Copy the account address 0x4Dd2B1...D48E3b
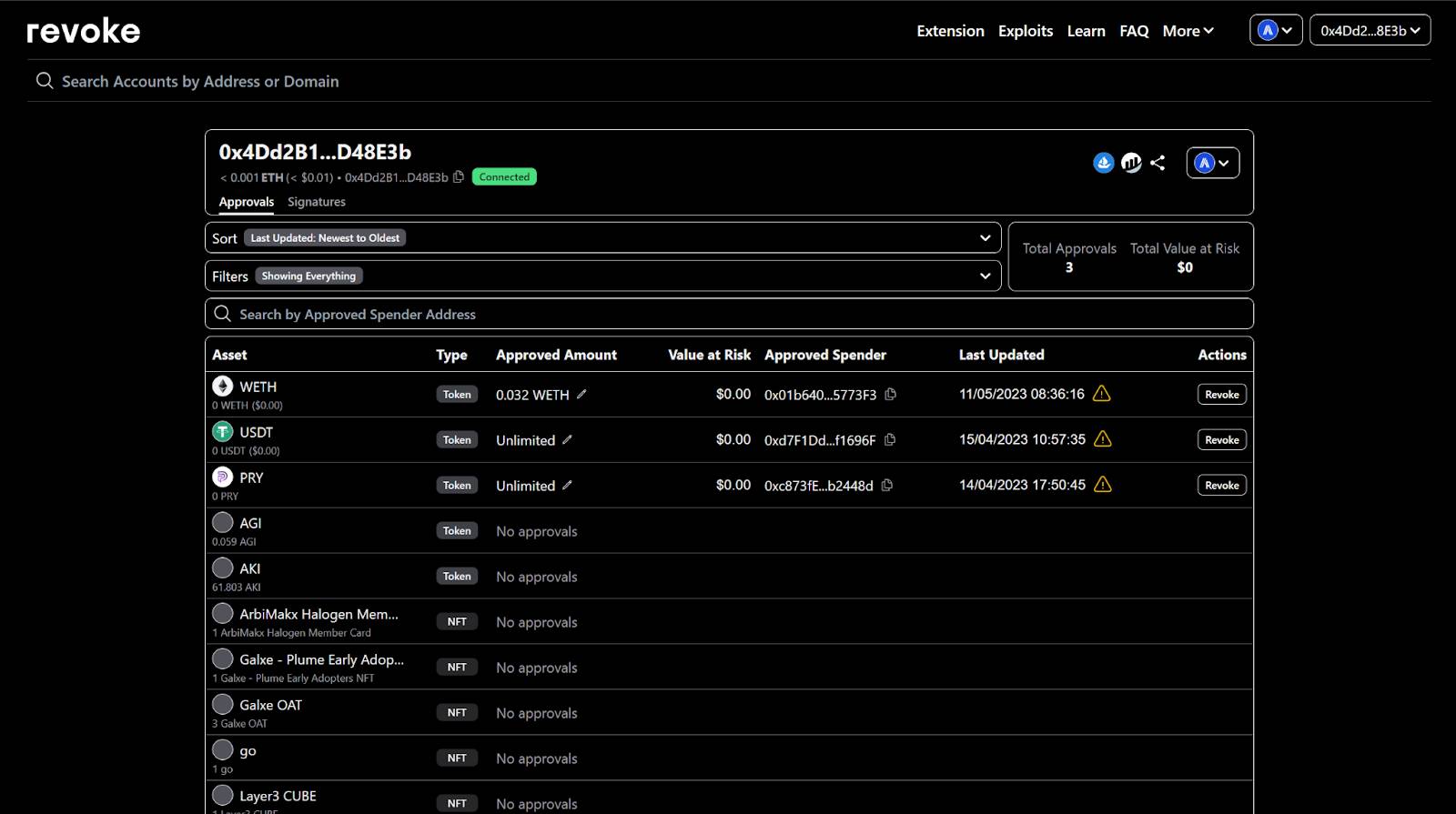Screen dimensions: 1456x814 [x=459, y=177]
